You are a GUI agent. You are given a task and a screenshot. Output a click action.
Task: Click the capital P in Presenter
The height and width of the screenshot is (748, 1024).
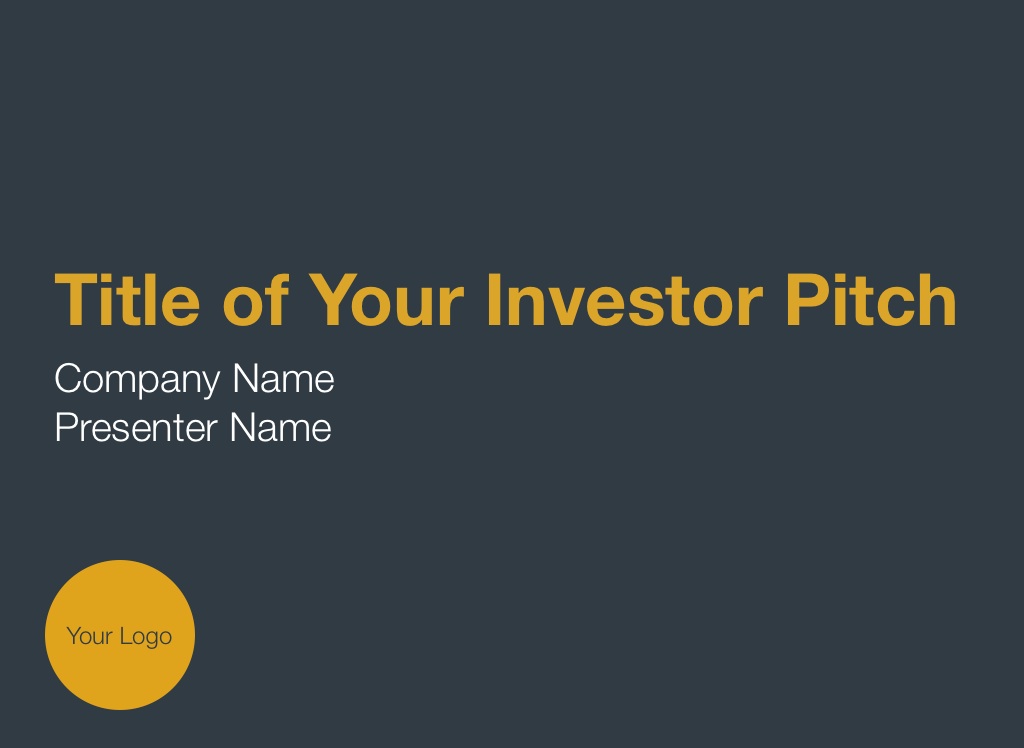click(x=66, y=428)
